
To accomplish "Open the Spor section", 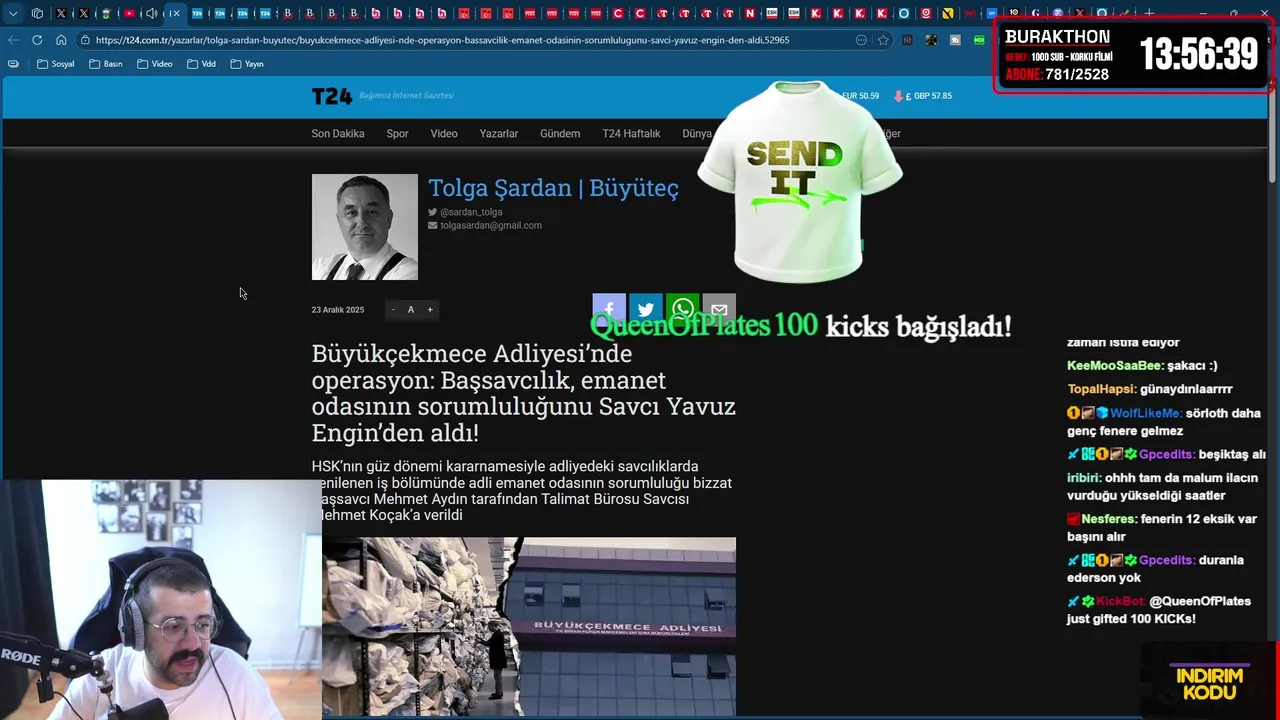I will tap(397, 133).
